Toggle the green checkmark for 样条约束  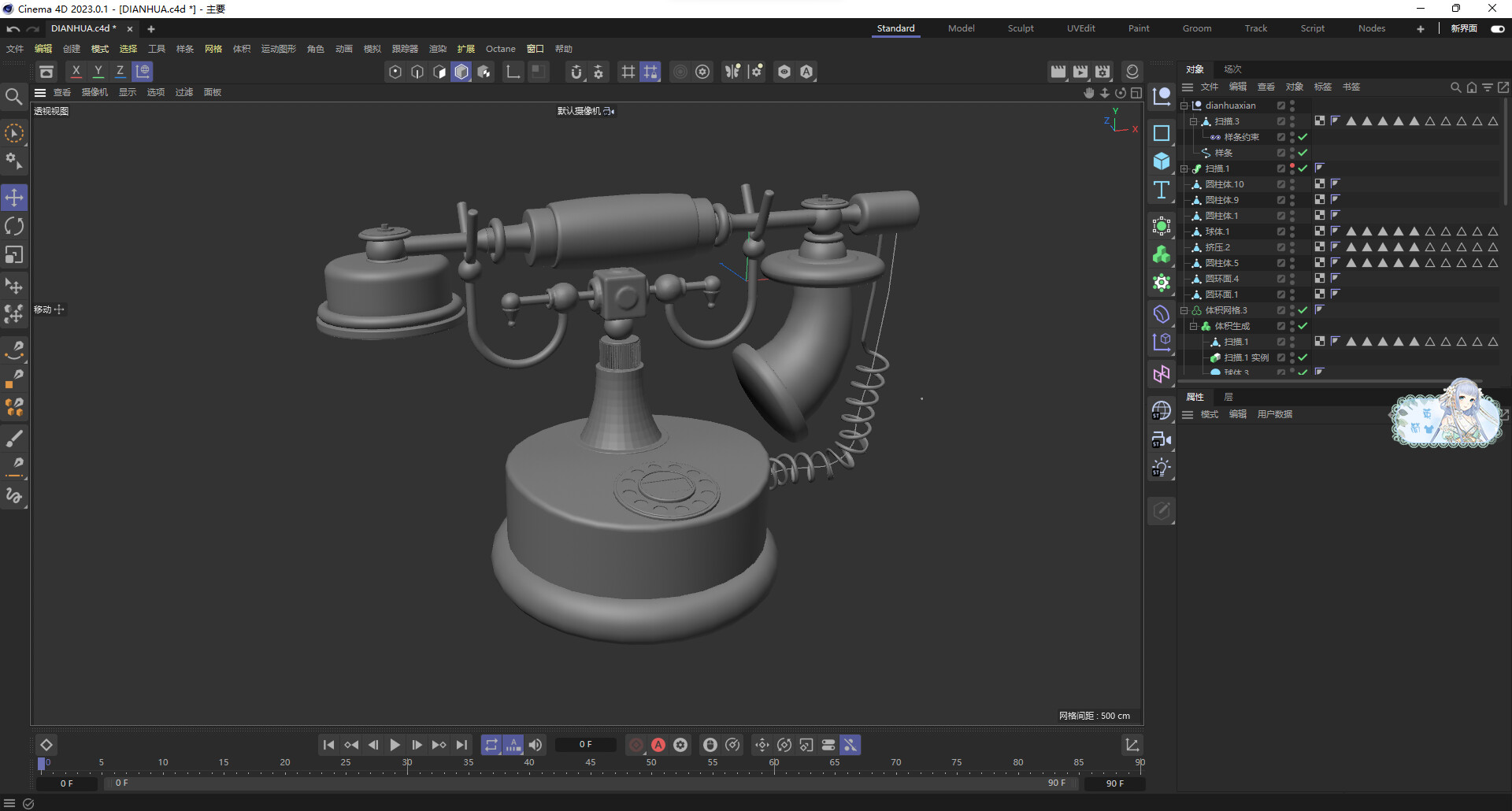[x=1303, y=137]
